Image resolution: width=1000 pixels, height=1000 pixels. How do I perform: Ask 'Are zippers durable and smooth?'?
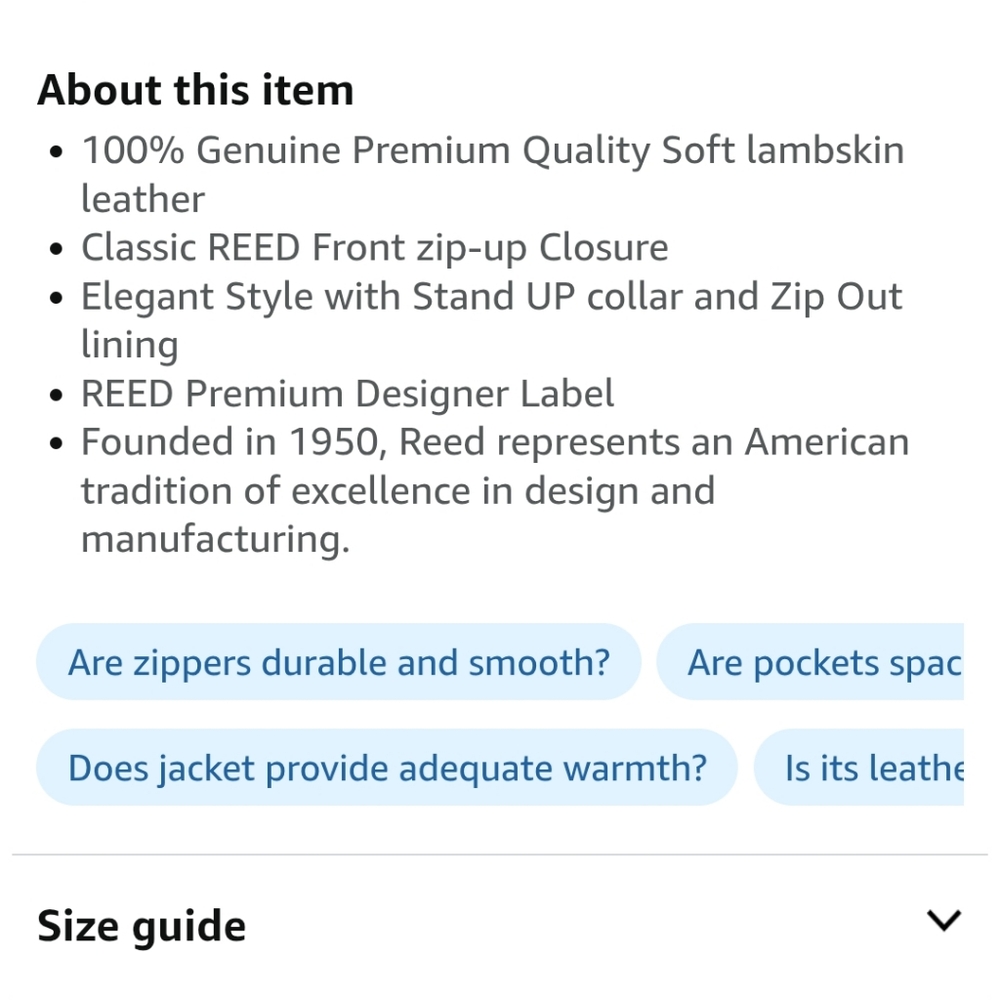tap(338, 662)
